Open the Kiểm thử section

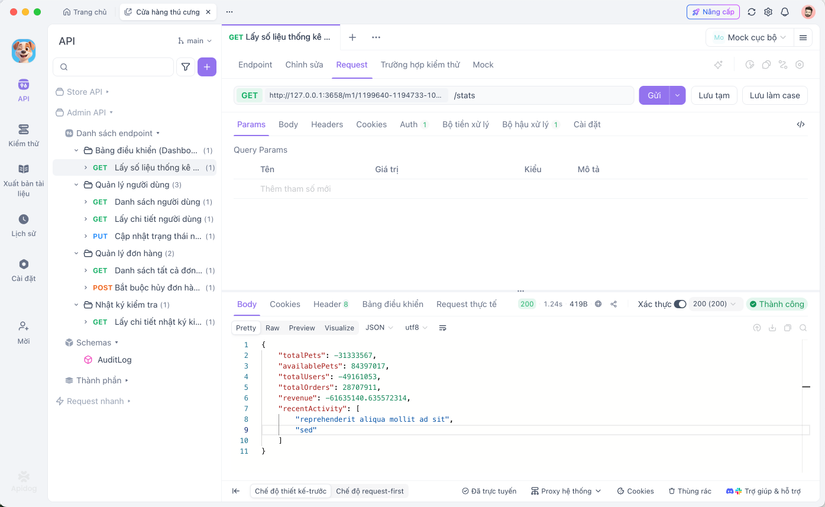(x=24, y=135)
